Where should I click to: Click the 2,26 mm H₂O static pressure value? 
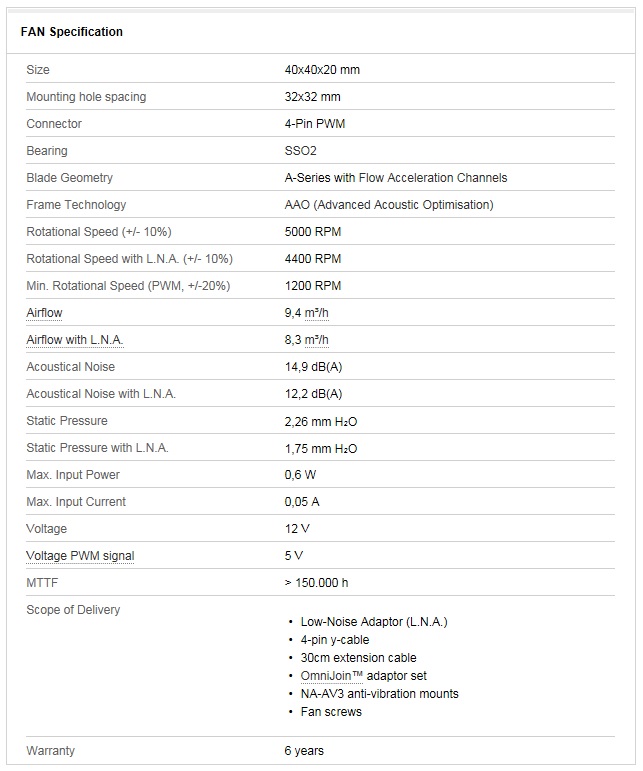click(x=321, y=421)
